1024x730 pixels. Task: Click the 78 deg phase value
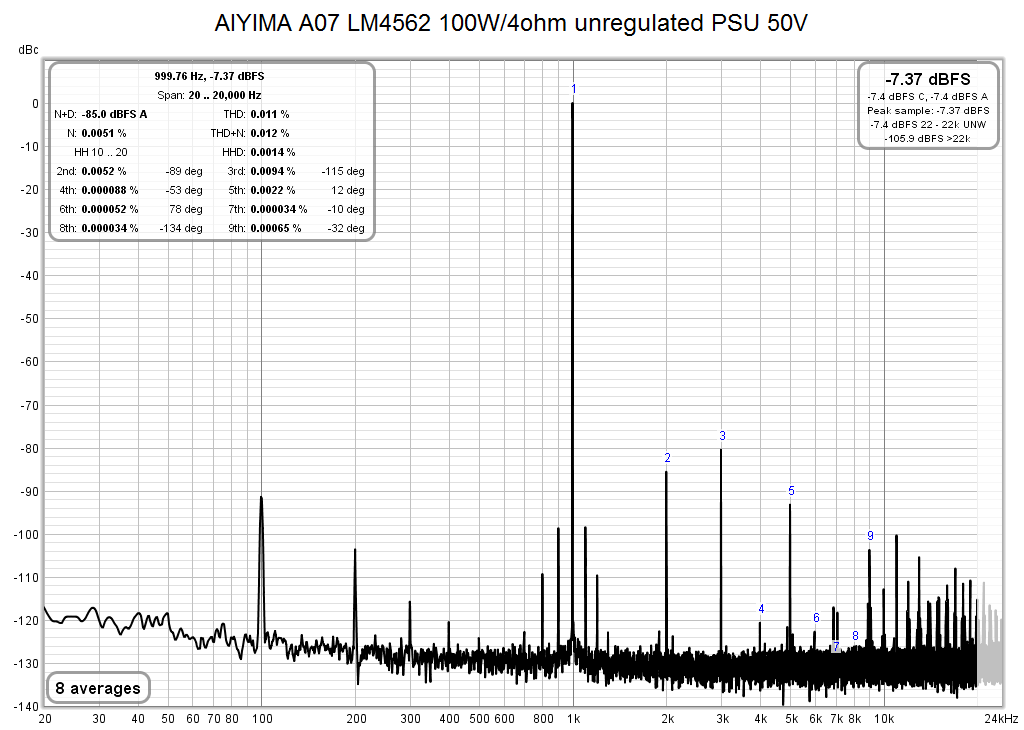coord(185,209)
